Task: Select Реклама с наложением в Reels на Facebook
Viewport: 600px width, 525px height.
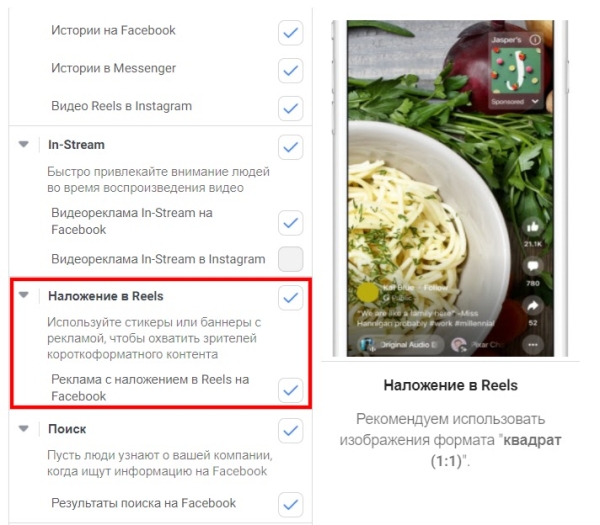Action: click(160, 388)
